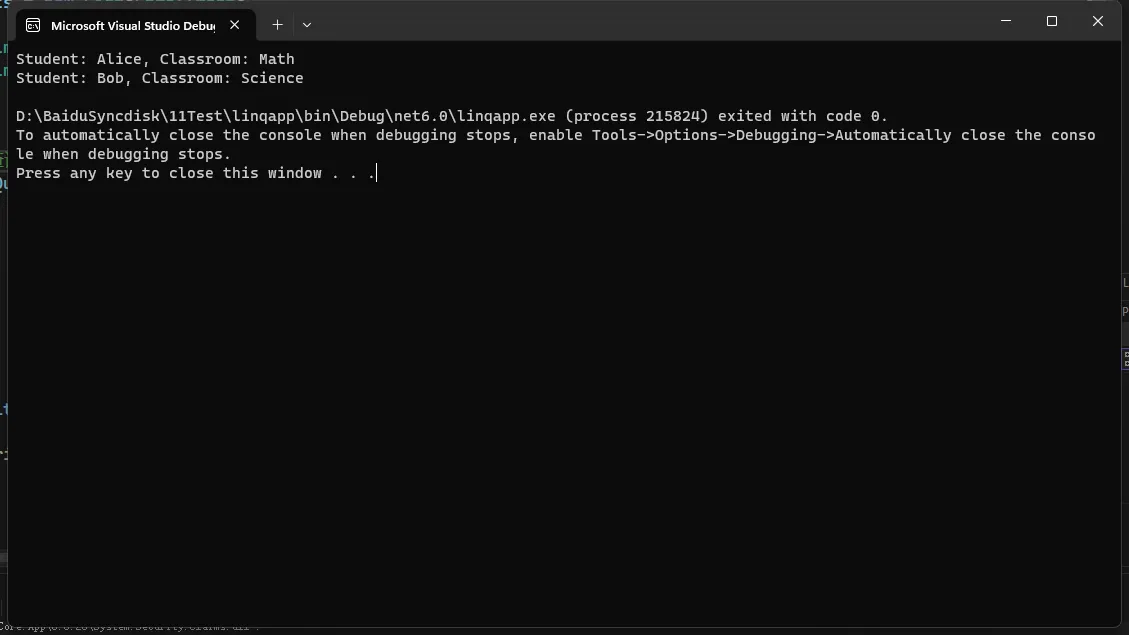Click the linqapp.exe file path text
The image size is (1129, 635).
286,116
